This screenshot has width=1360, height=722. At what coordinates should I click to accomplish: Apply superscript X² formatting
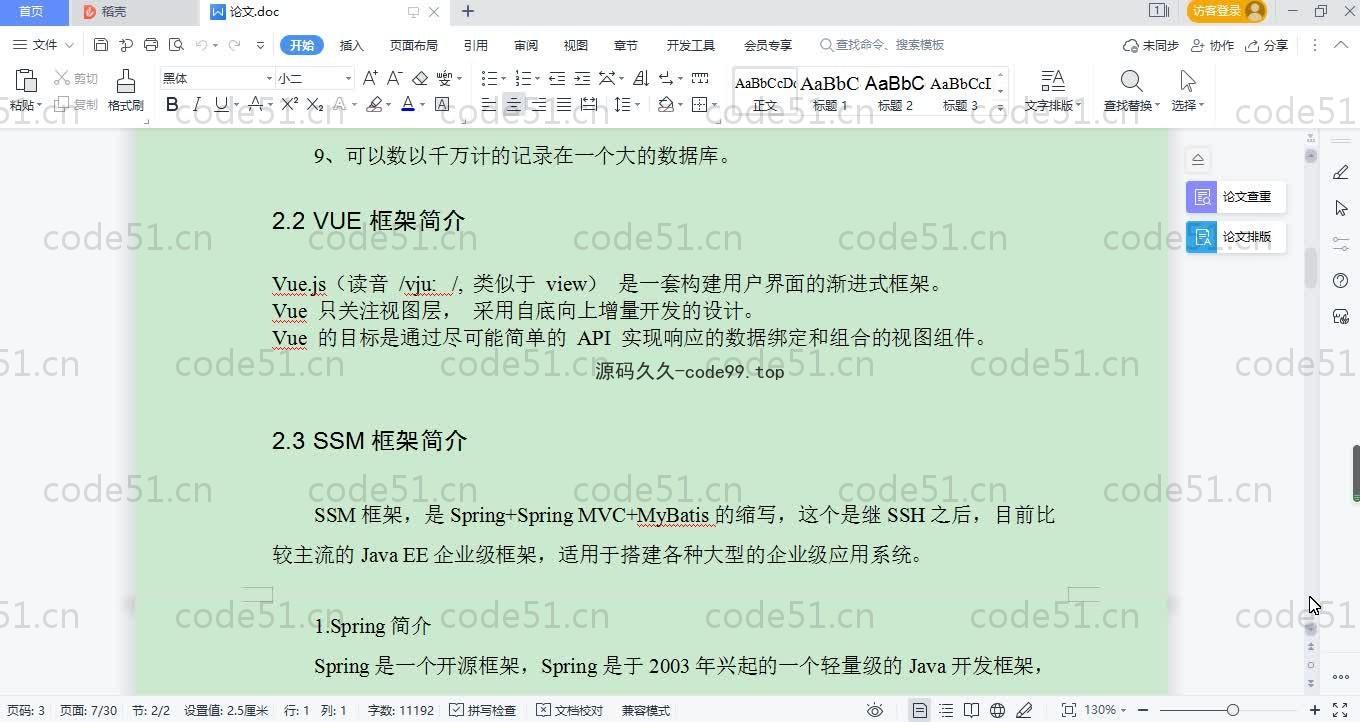[290, 104]
